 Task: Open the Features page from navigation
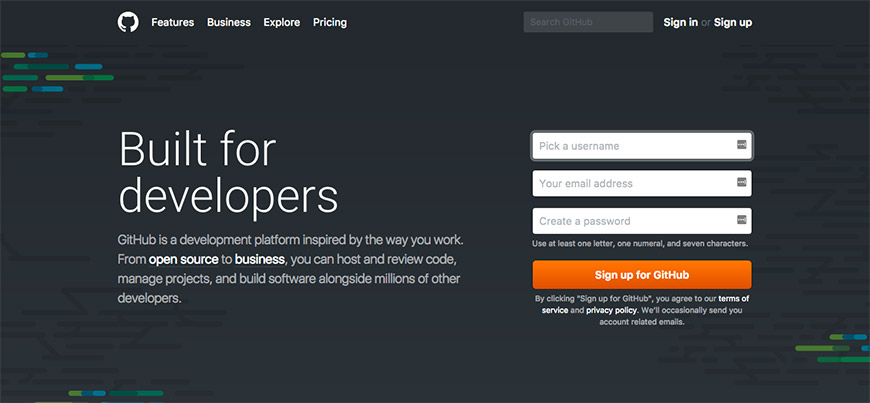173,22
